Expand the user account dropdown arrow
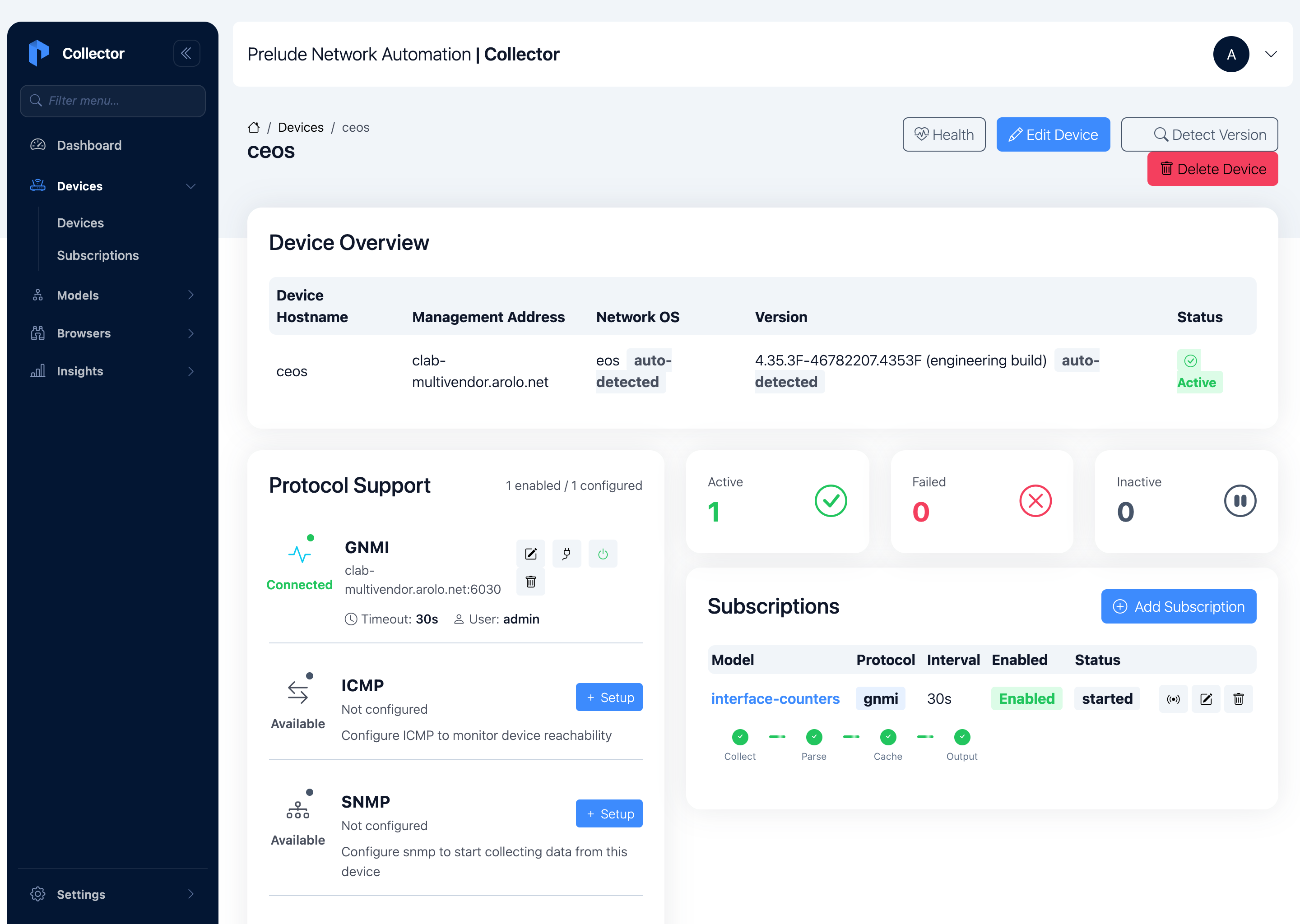This screenshot has height=924, width=1300. point(1271,54)
